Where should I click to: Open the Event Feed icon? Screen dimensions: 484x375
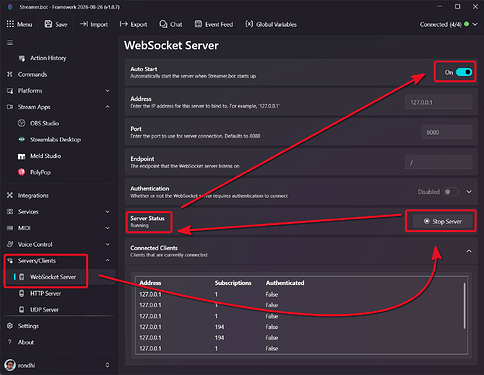tap(198, 24)
